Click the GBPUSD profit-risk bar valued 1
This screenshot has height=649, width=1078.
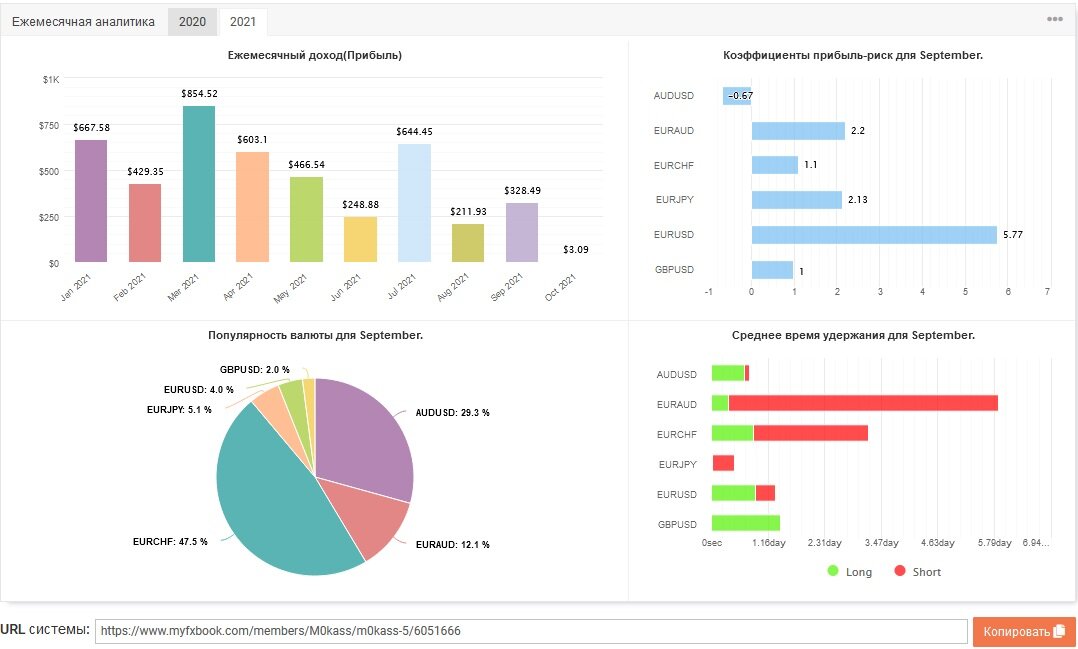[x=772, y=270]
